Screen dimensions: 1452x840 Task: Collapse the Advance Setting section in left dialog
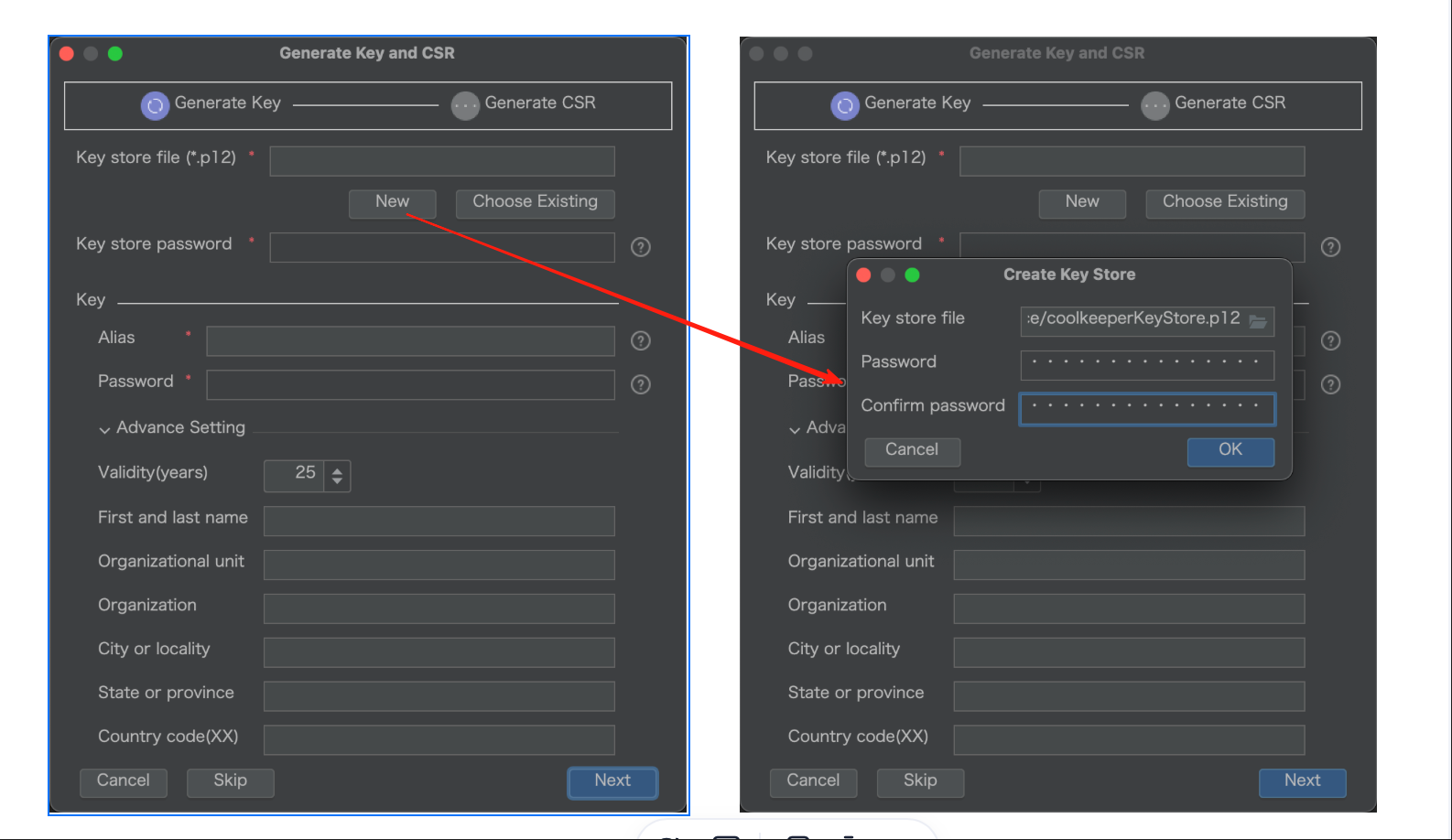105,429
